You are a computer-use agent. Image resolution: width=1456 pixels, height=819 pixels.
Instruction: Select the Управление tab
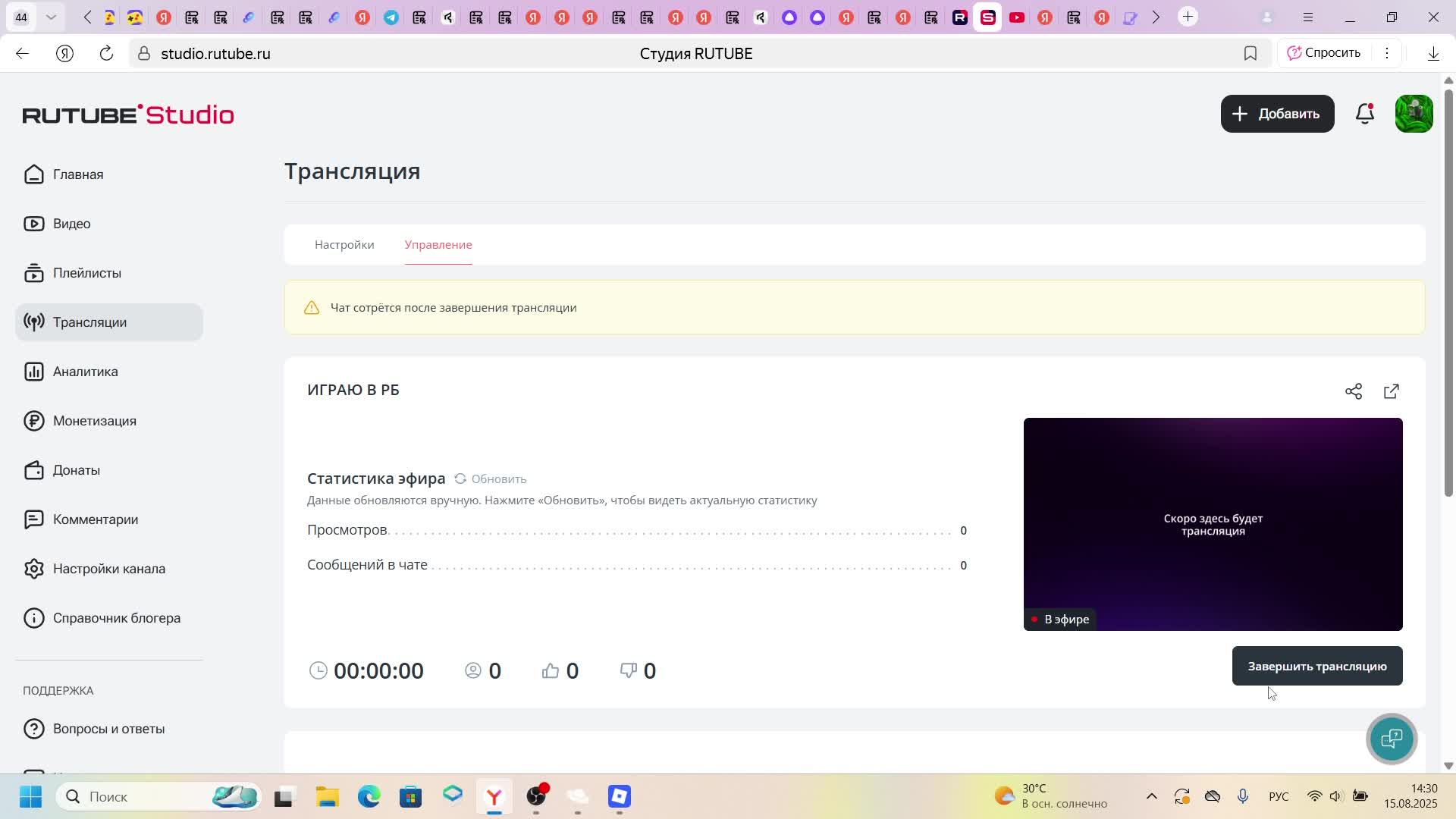[438, 245]
